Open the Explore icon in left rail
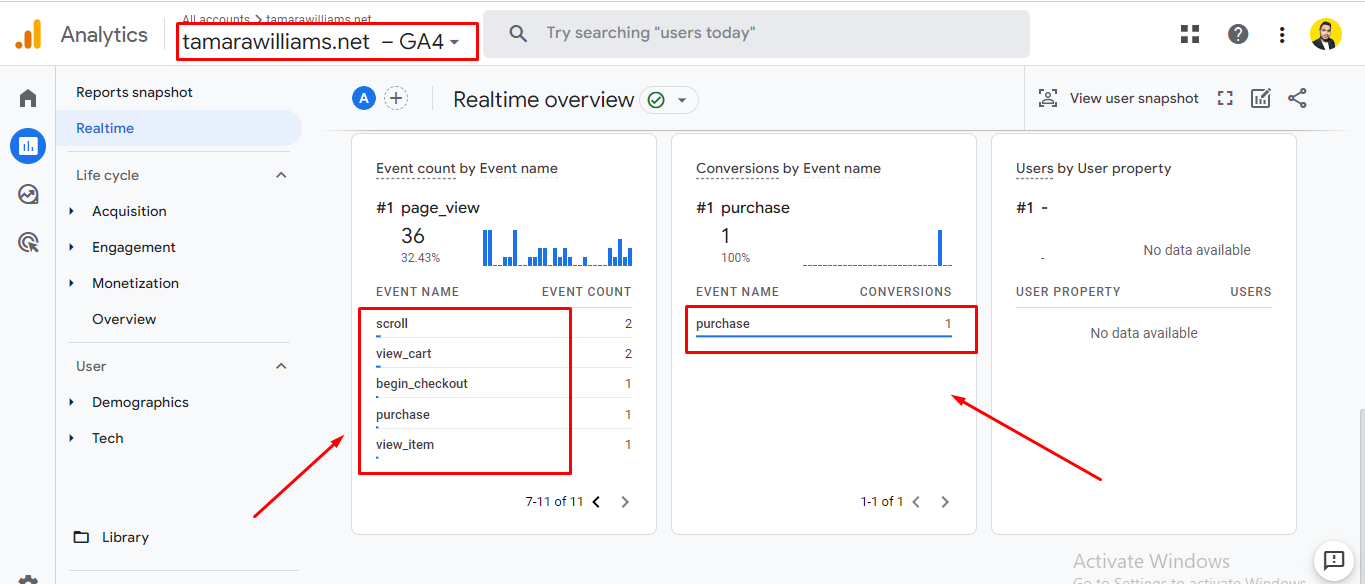 point(28,194)
